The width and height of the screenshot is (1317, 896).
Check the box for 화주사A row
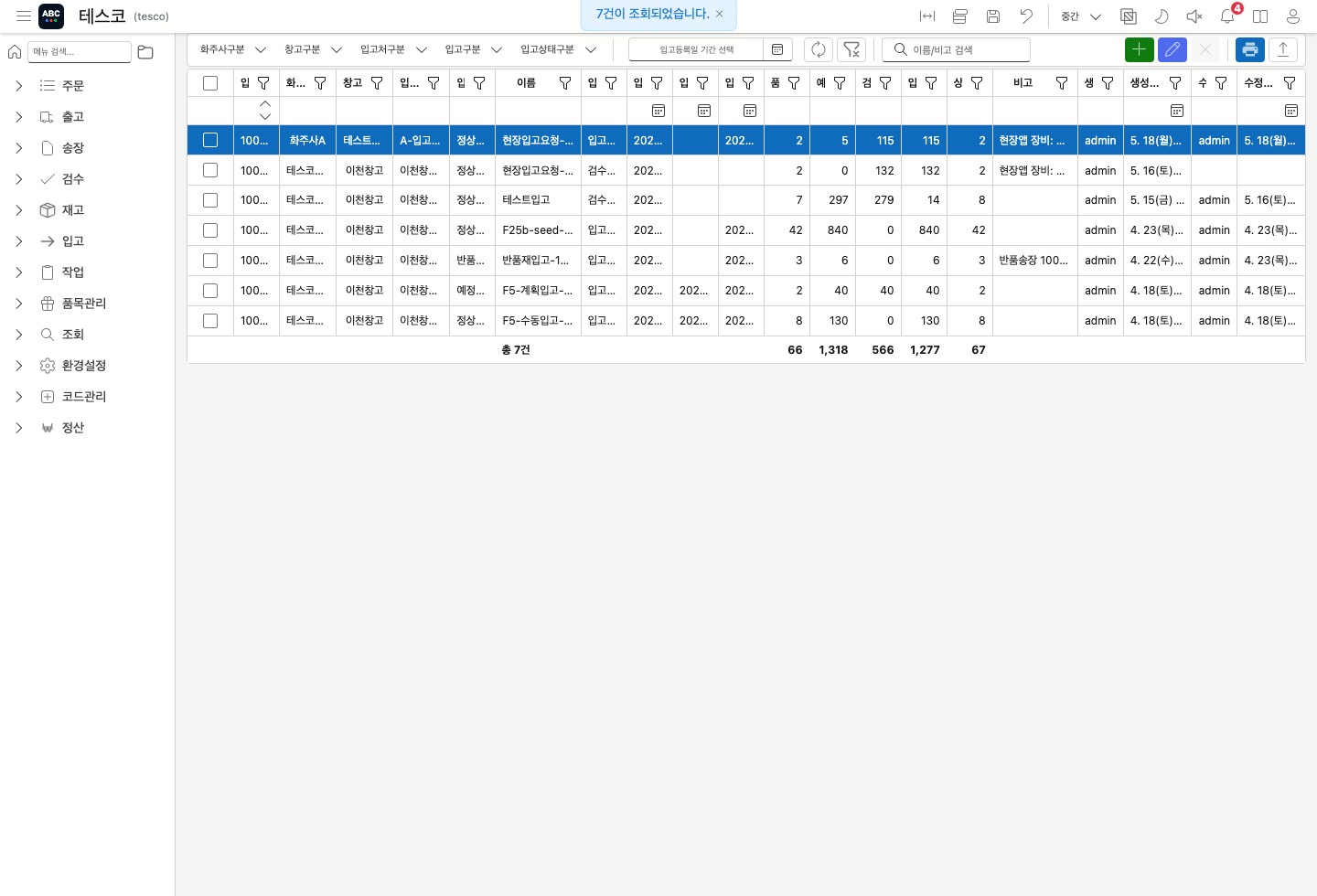click(x=210, y=140)
